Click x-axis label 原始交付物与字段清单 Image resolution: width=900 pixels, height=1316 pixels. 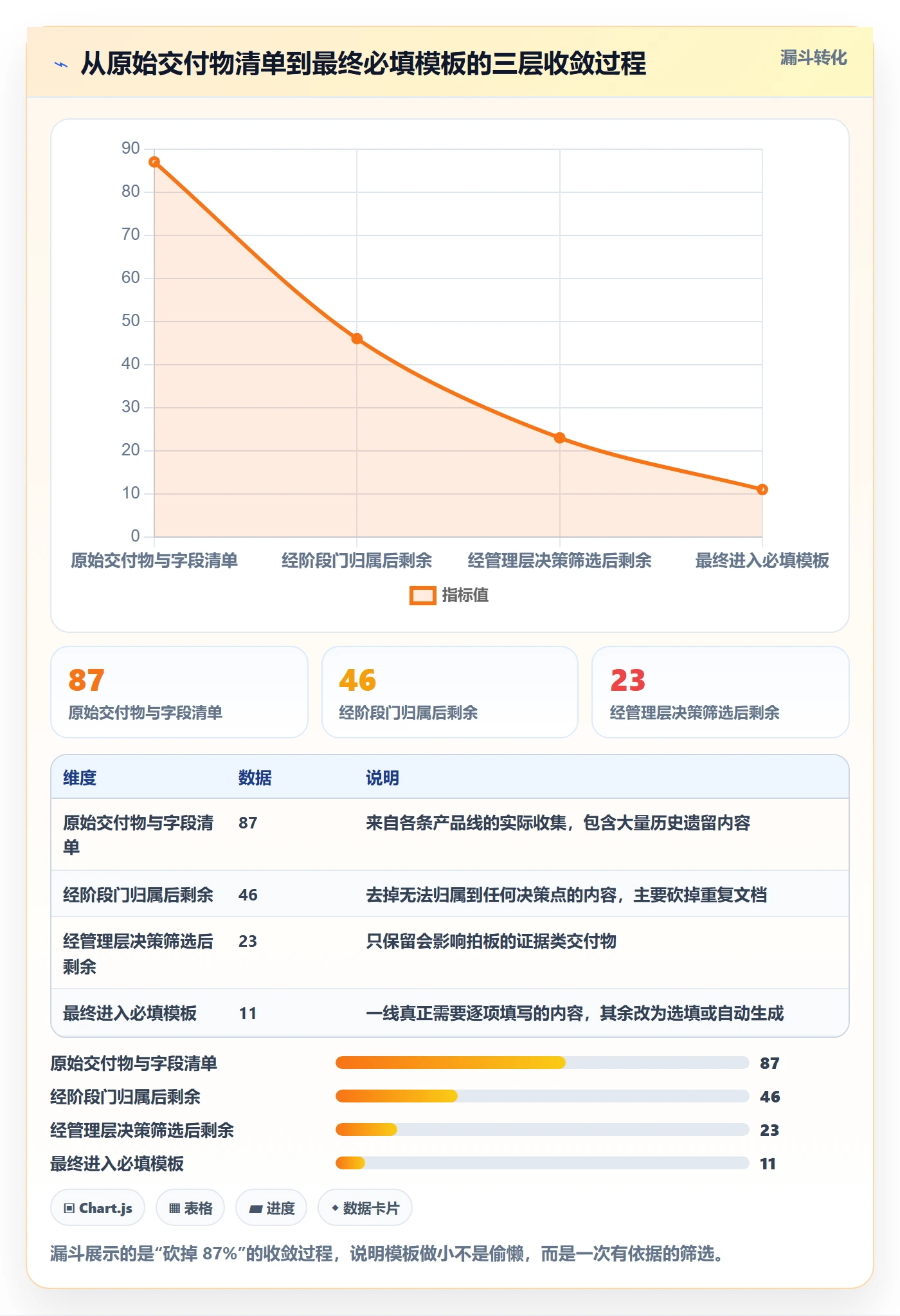pyautogui.click(x=154, y=561)
